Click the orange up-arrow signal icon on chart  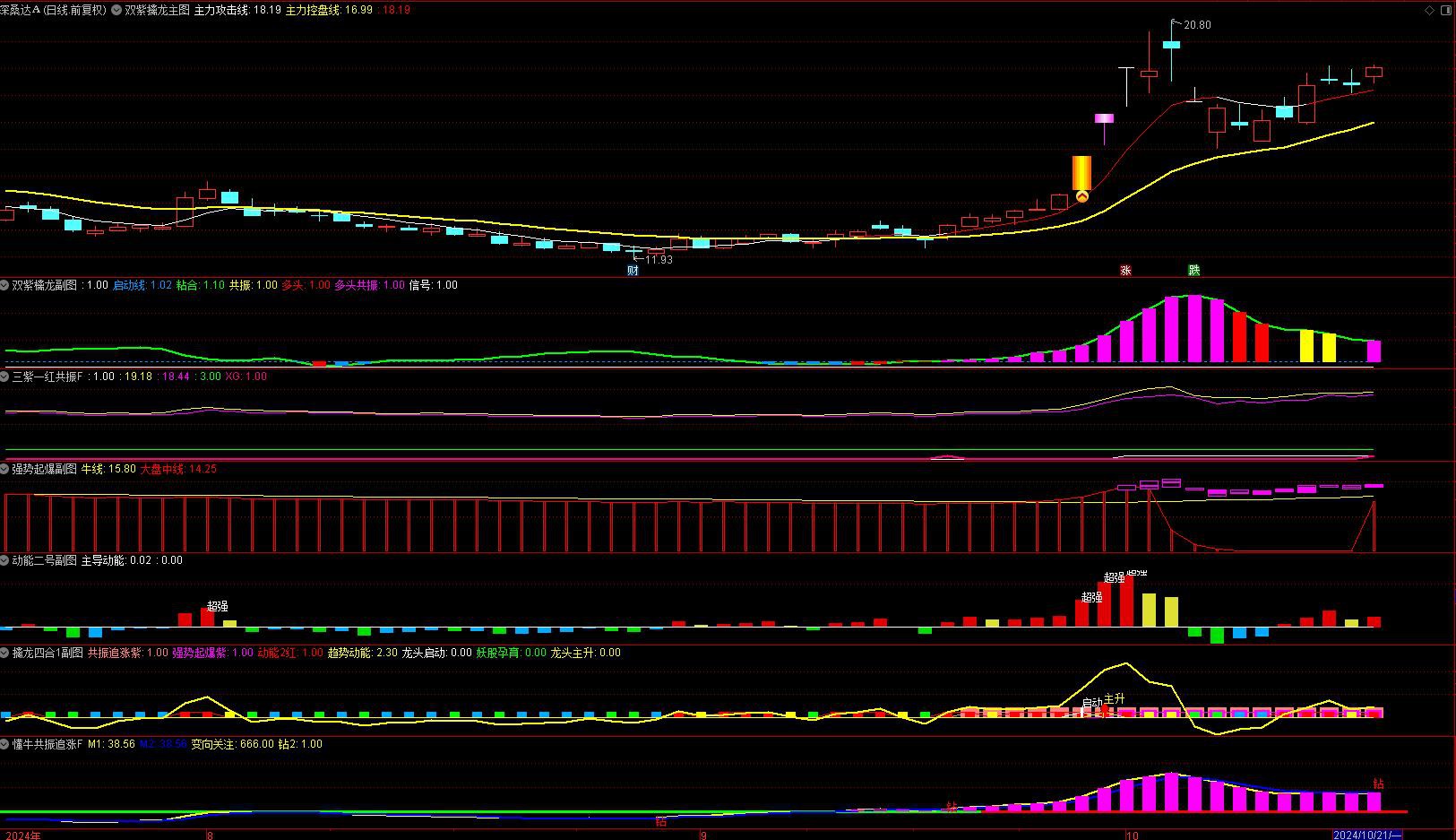[1082, 196]
